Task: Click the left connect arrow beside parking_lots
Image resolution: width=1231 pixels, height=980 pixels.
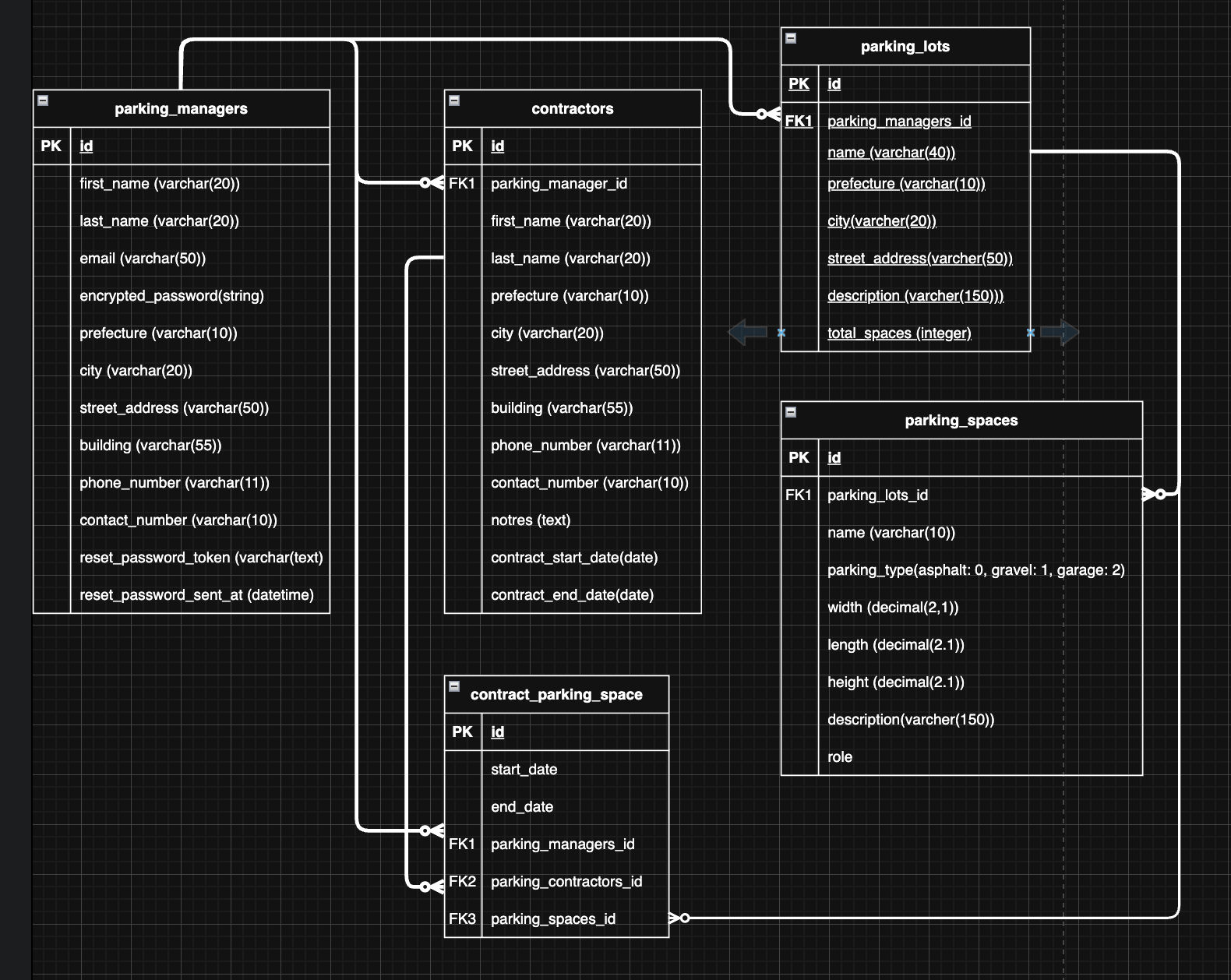Action: coord(747,333)
